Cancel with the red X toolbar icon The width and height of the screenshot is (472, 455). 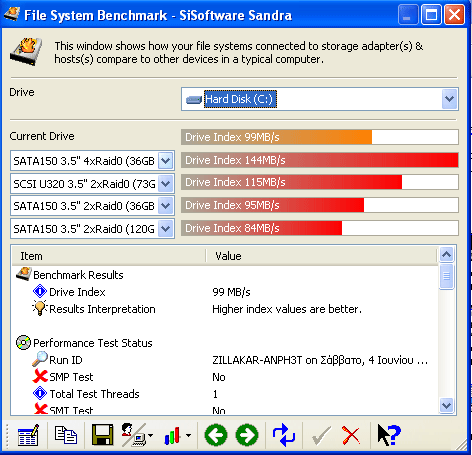click(351, 436)
